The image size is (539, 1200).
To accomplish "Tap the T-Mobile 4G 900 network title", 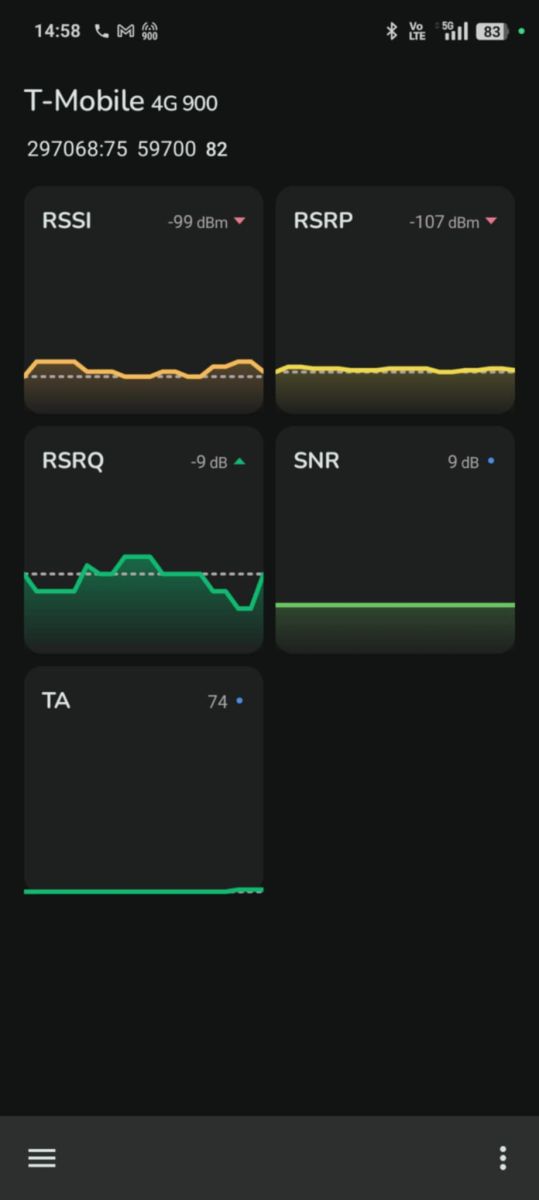I will click(x=121, y=101).
